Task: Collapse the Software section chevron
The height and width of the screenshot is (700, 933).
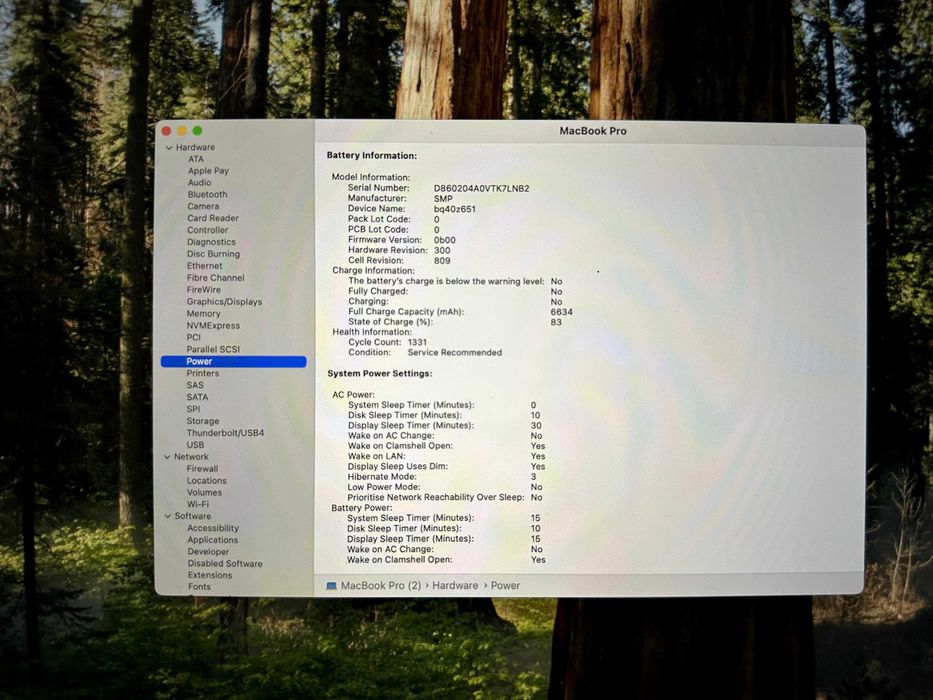Action: [x=167, y=516]
